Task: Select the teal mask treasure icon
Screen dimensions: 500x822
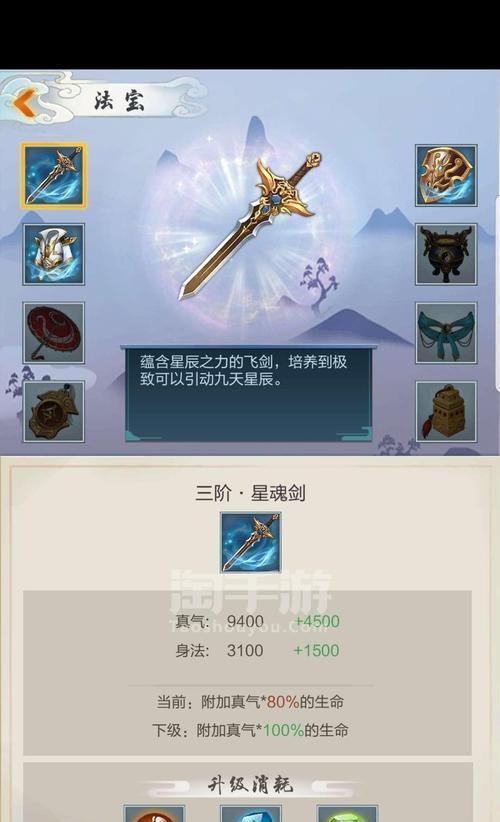Action: (x=447, y=333)
